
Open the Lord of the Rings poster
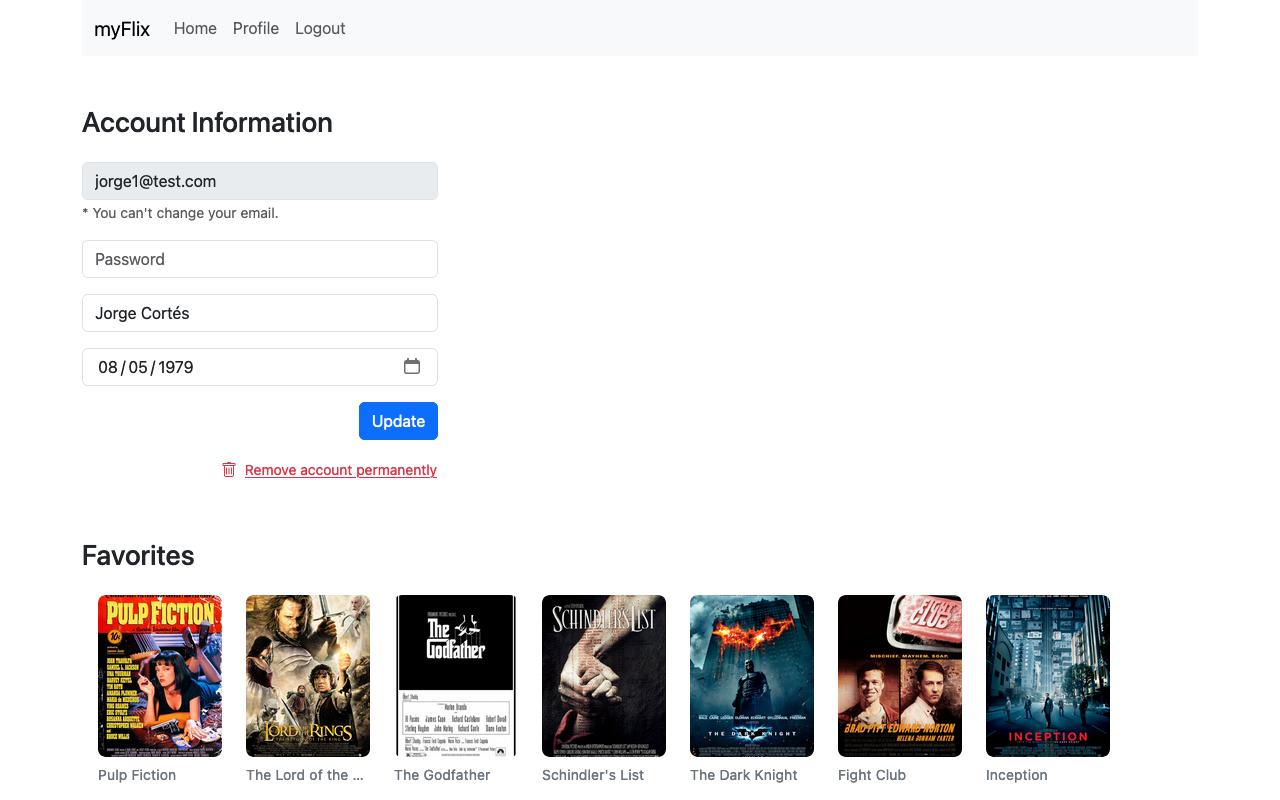(x=308, y=676)
